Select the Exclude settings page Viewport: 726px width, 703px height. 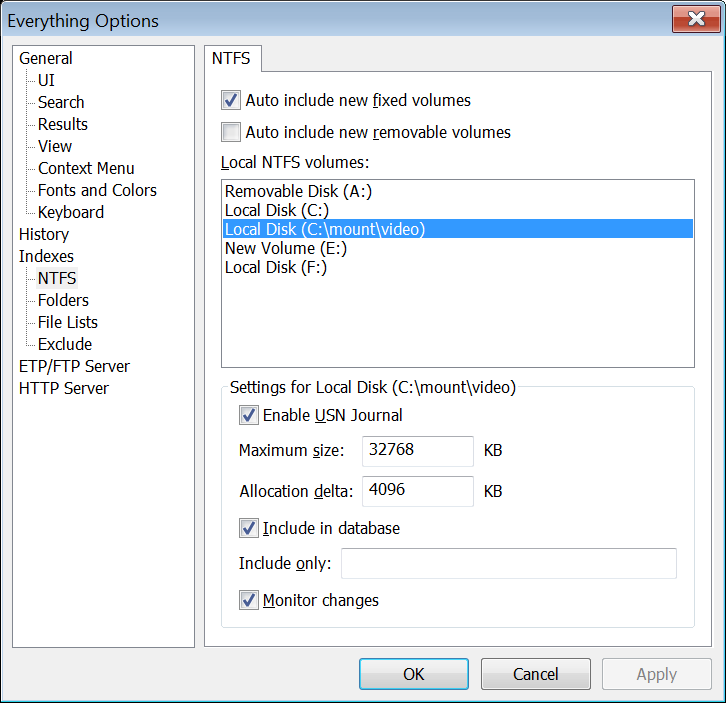click(65, 344)
